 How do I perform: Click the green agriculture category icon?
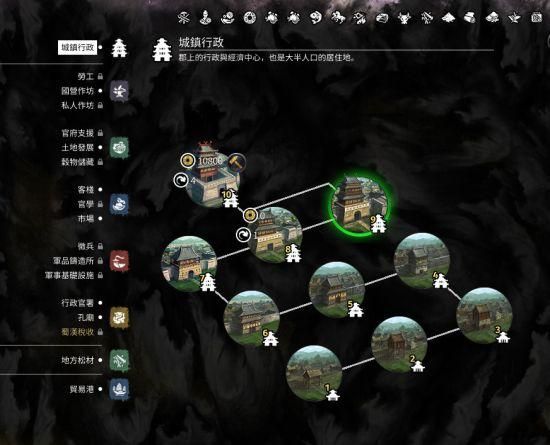click(x=119, y=148)
